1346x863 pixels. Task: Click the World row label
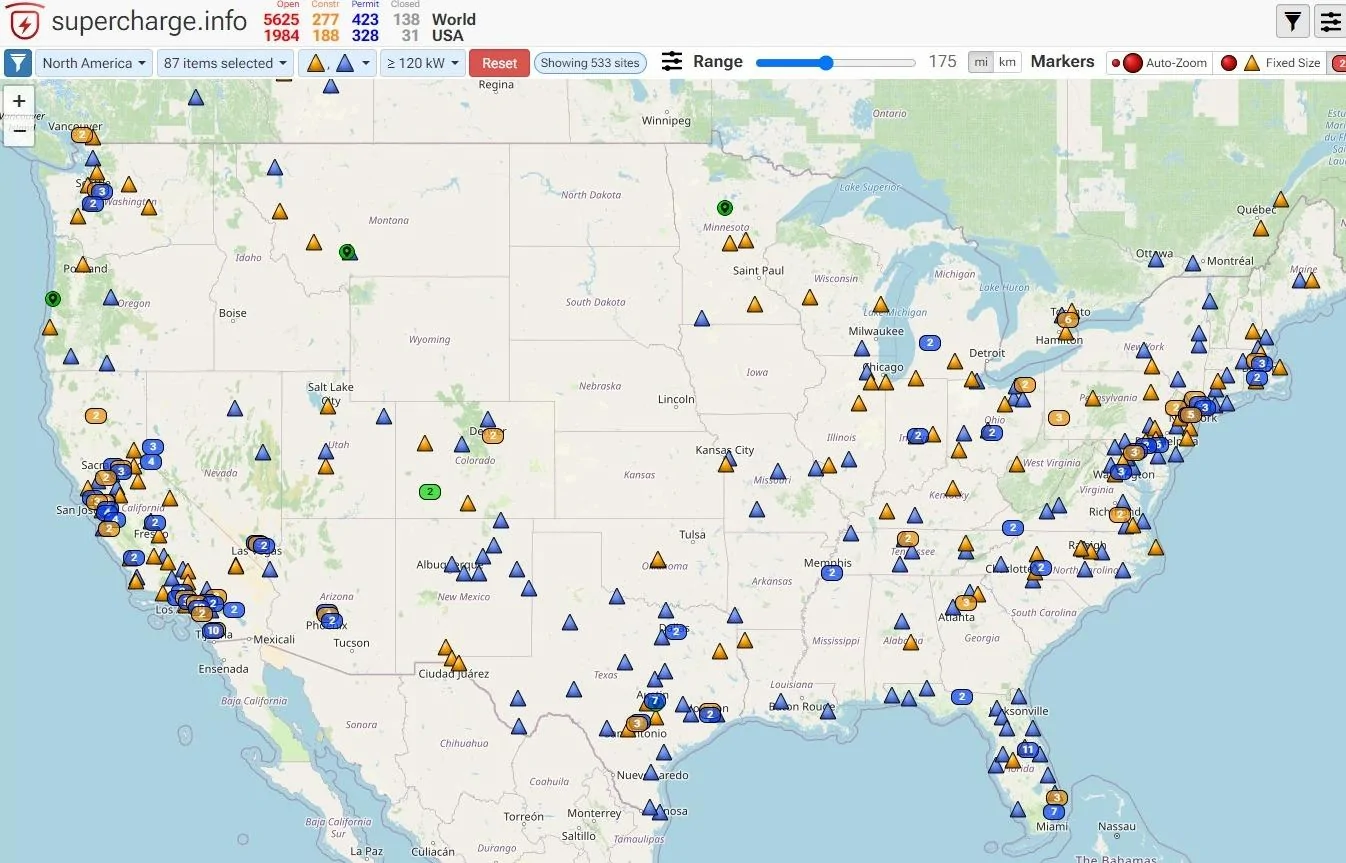pos(454,19)
